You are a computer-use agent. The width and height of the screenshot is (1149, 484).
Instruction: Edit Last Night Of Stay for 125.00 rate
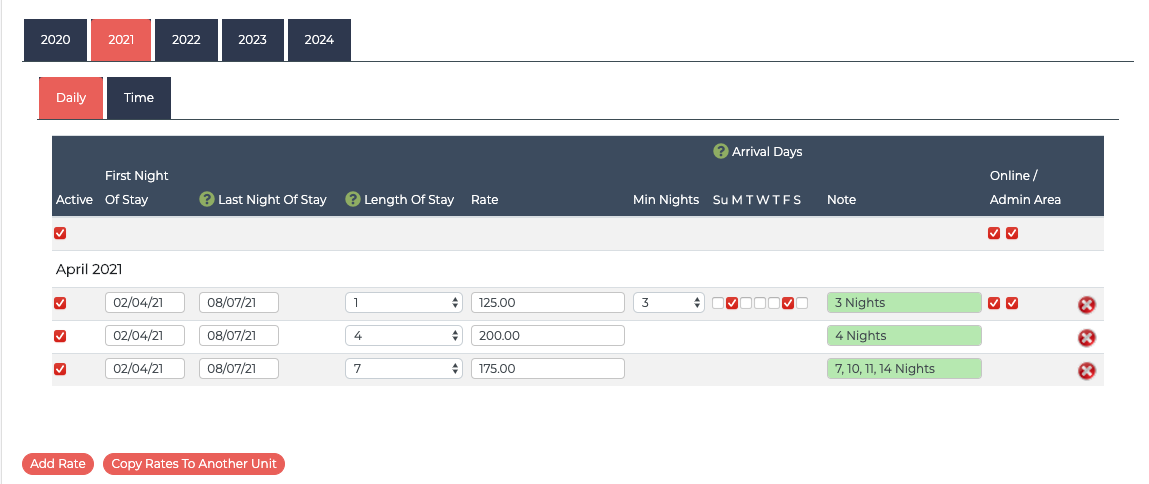coord(239,303)
